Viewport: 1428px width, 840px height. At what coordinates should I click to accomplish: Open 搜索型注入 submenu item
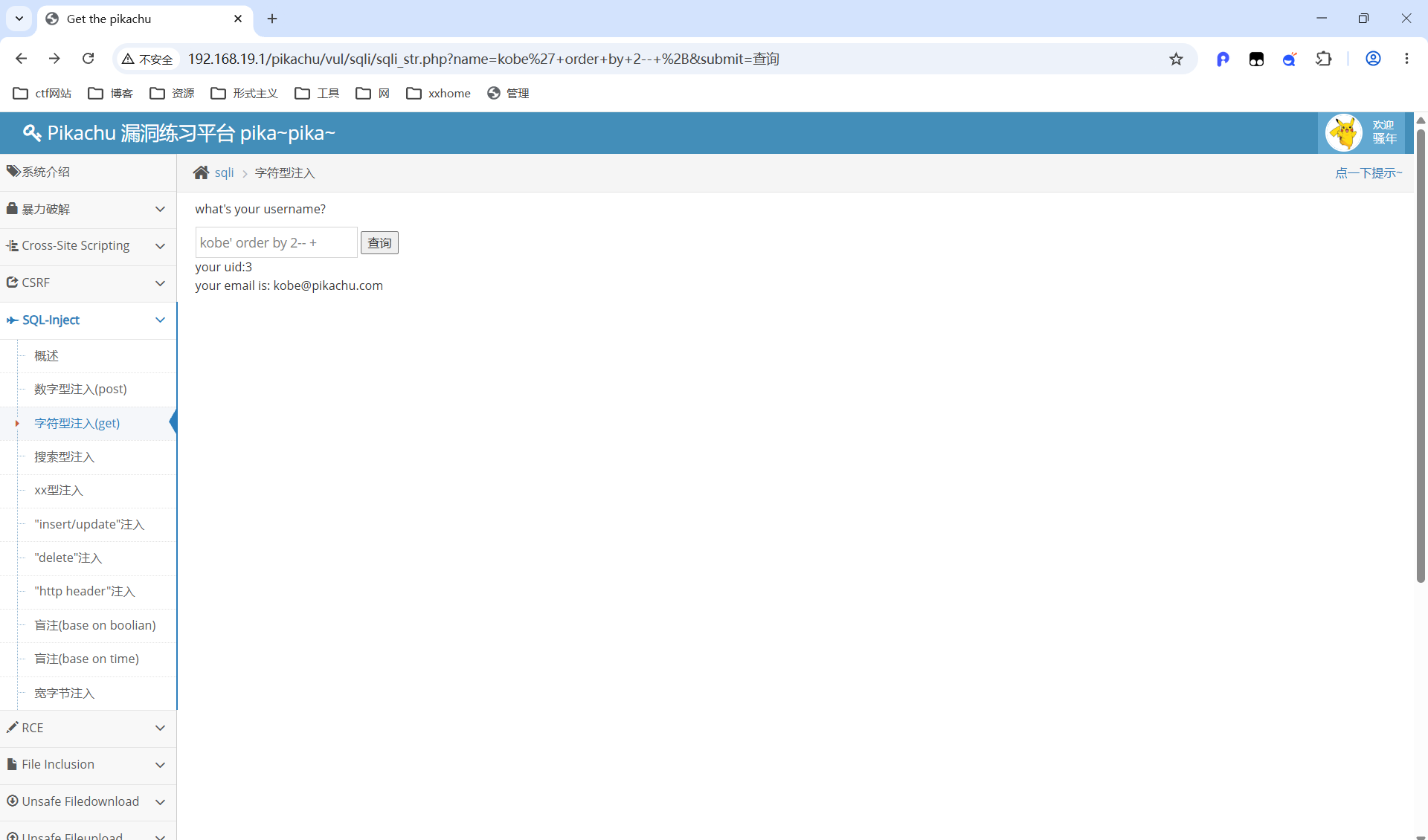click(64, 456)
